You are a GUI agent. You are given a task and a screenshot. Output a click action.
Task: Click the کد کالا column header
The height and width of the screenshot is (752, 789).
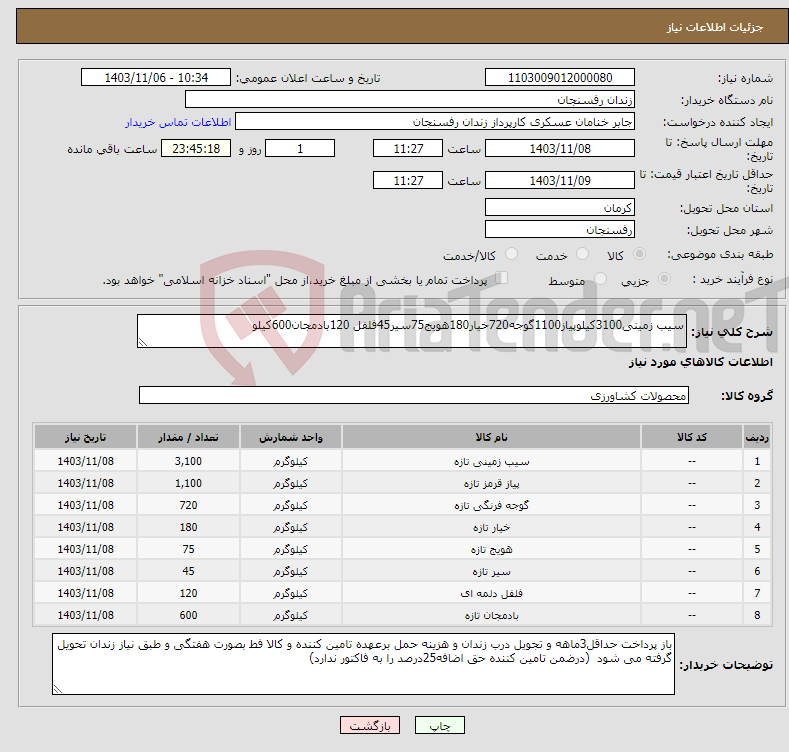[691, 437]
